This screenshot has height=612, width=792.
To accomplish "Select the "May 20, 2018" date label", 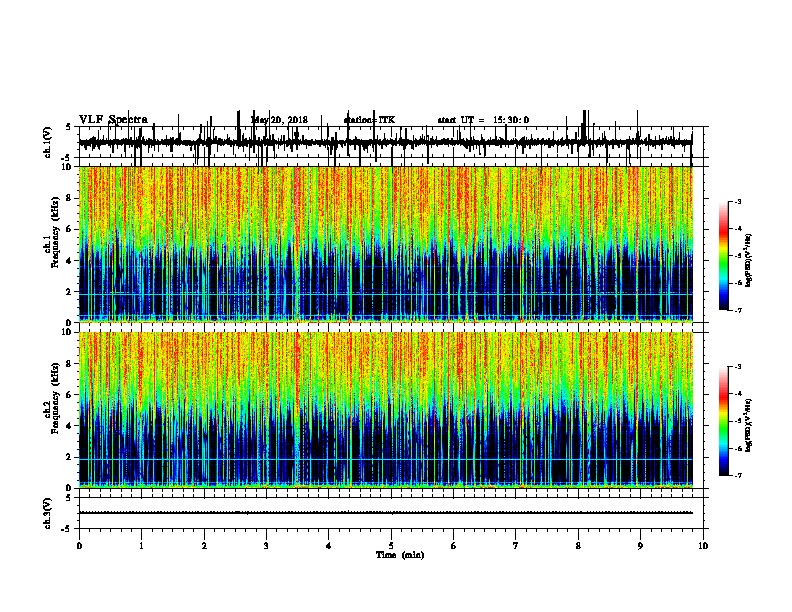I will coord(279,120).
